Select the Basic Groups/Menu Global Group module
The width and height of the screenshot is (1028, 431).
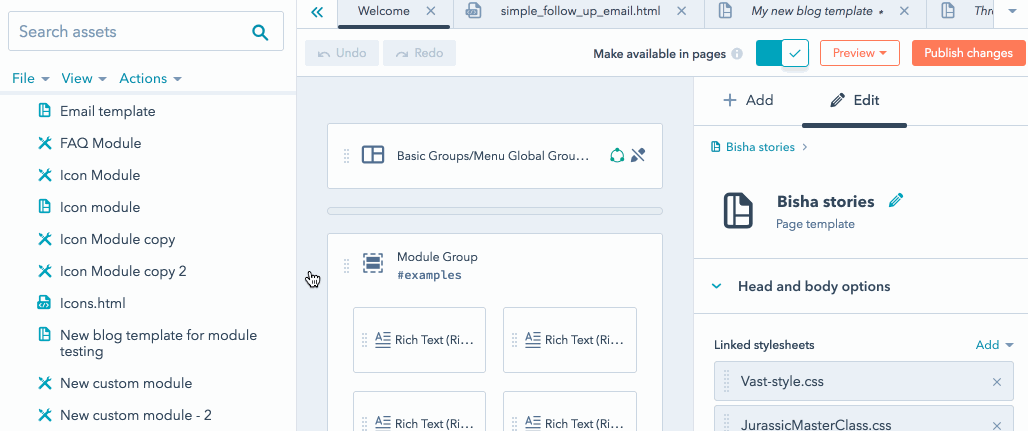pyautogui.click(x=495, y=155)
